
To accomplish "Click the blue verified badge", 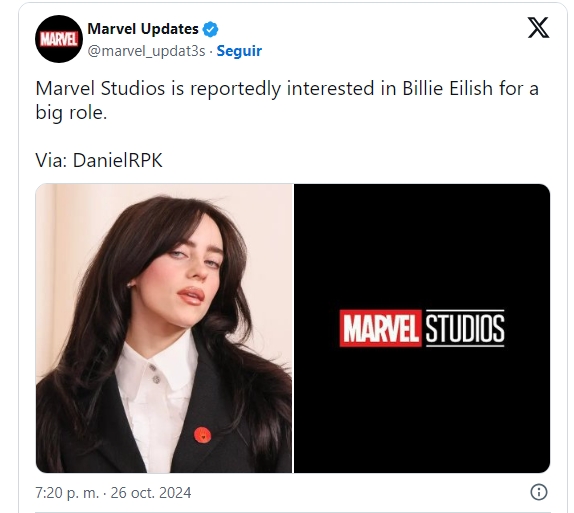I will click(210, 29).
